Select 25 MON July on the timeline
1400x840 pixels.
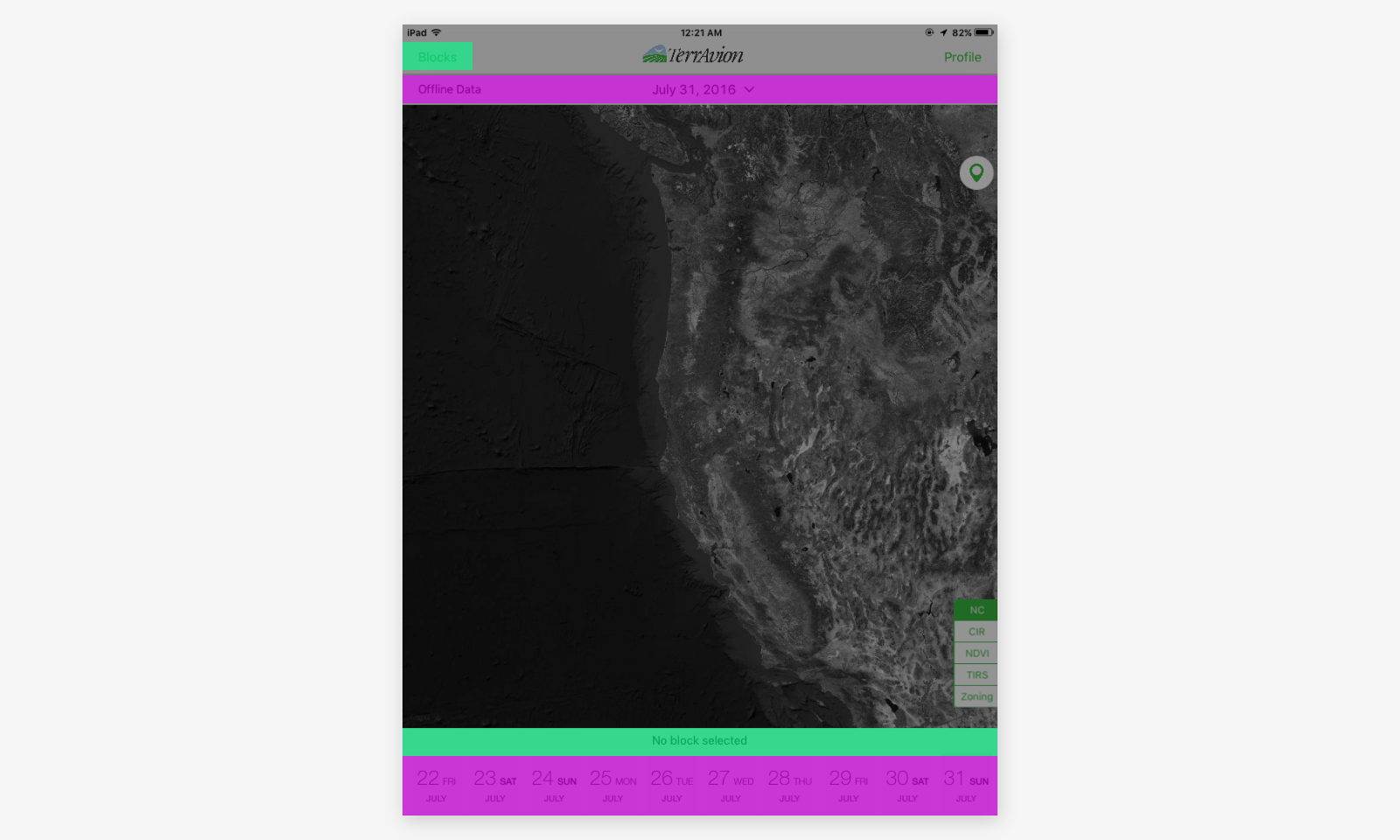612,785
